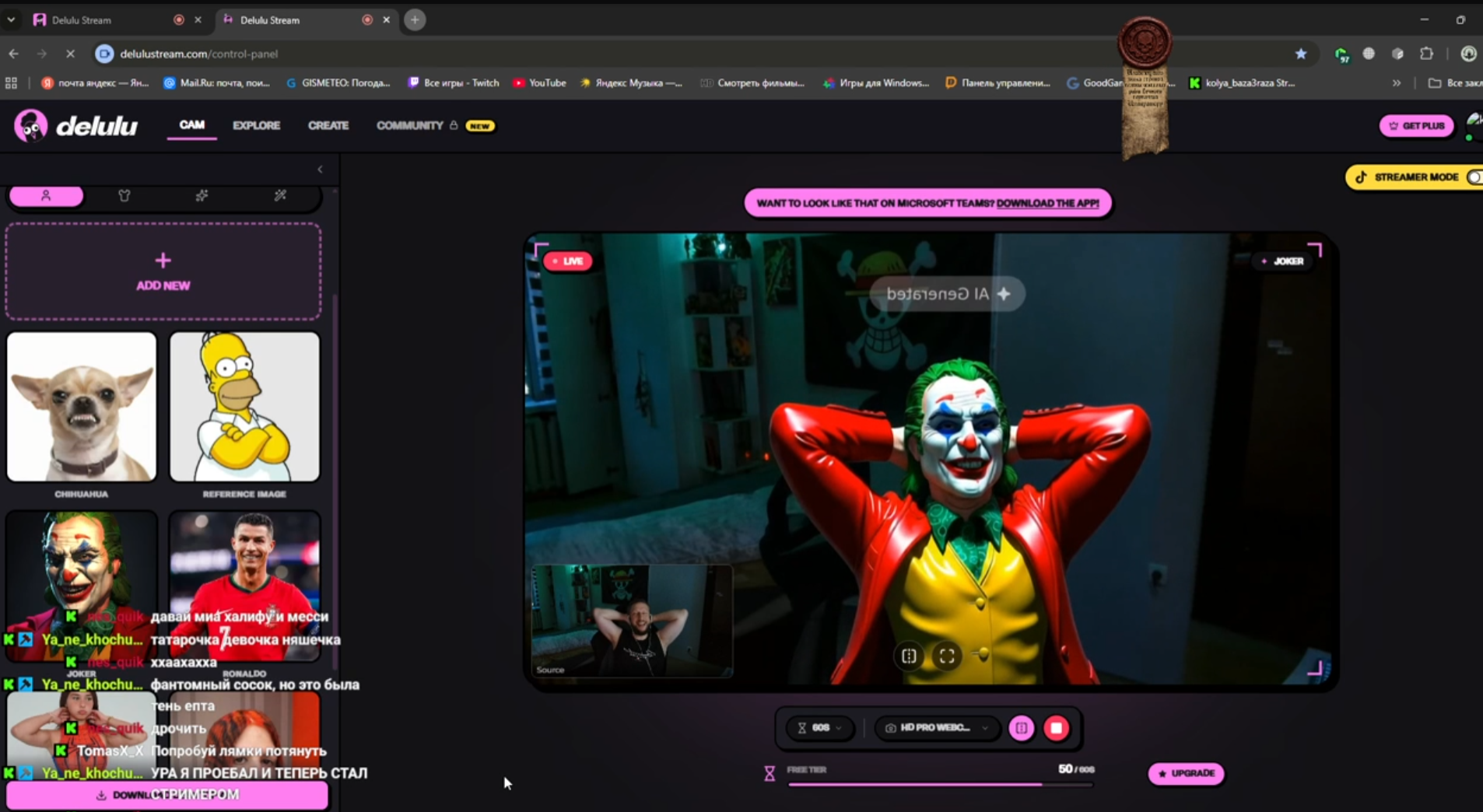Image resolution: width=1483 pixels, height=812 pixels.
Task: Go to the CREATE tab
Action: (328, 125)
